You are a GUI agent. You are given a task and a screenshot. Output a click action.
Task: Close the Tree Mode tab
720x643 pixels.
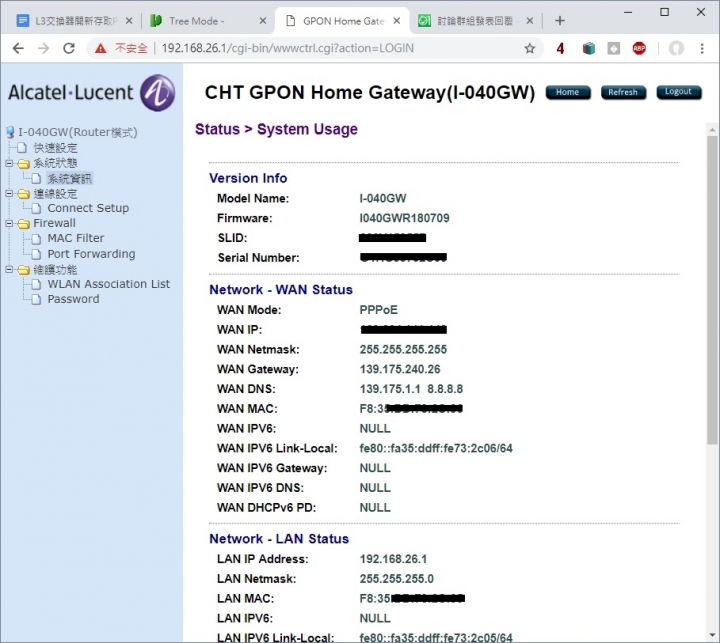pos(263,21)
